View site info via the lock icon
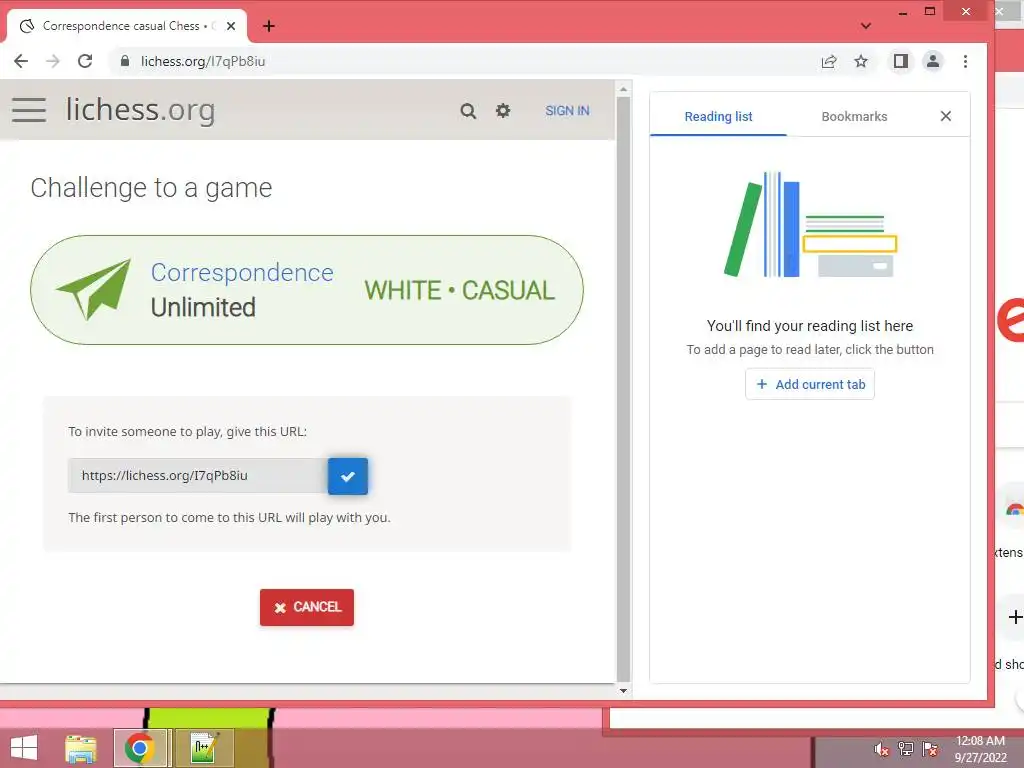1024x768 pixels. (x=125, y=61)
